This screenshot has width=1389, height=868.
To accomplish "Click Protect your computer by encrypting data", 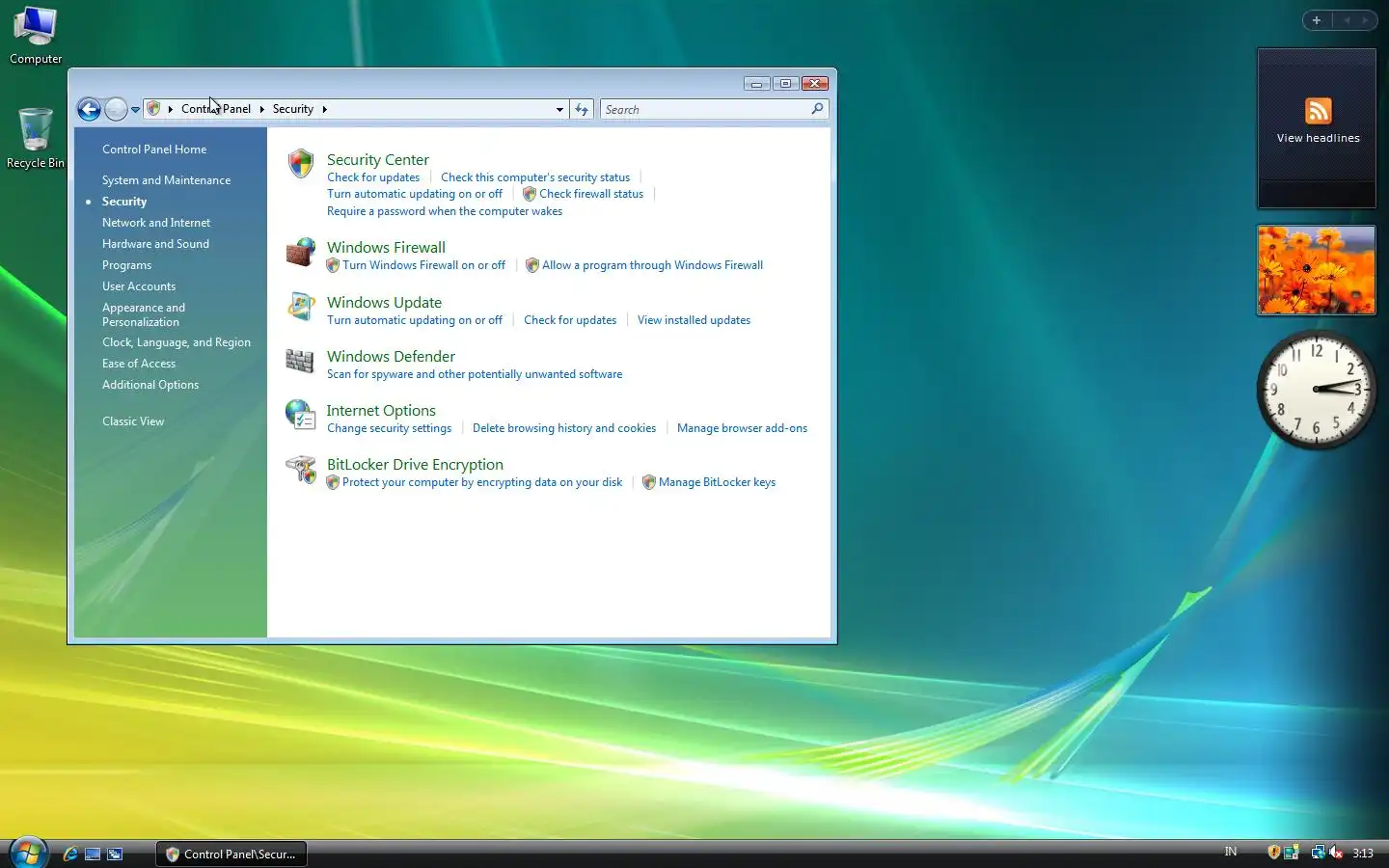I will [482, 482].
